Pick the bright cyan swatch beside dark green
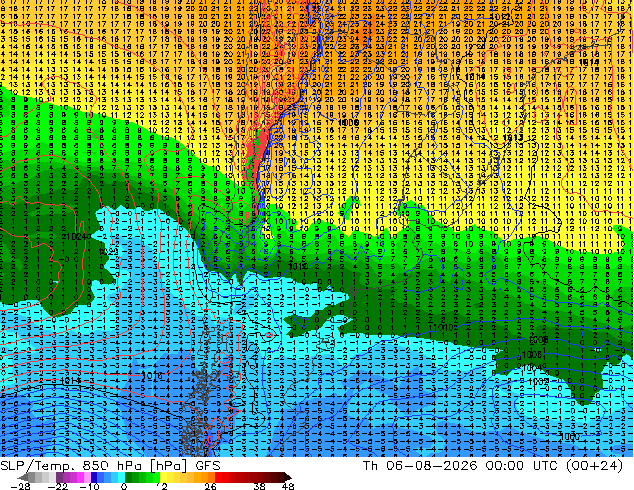 (121, 477)
